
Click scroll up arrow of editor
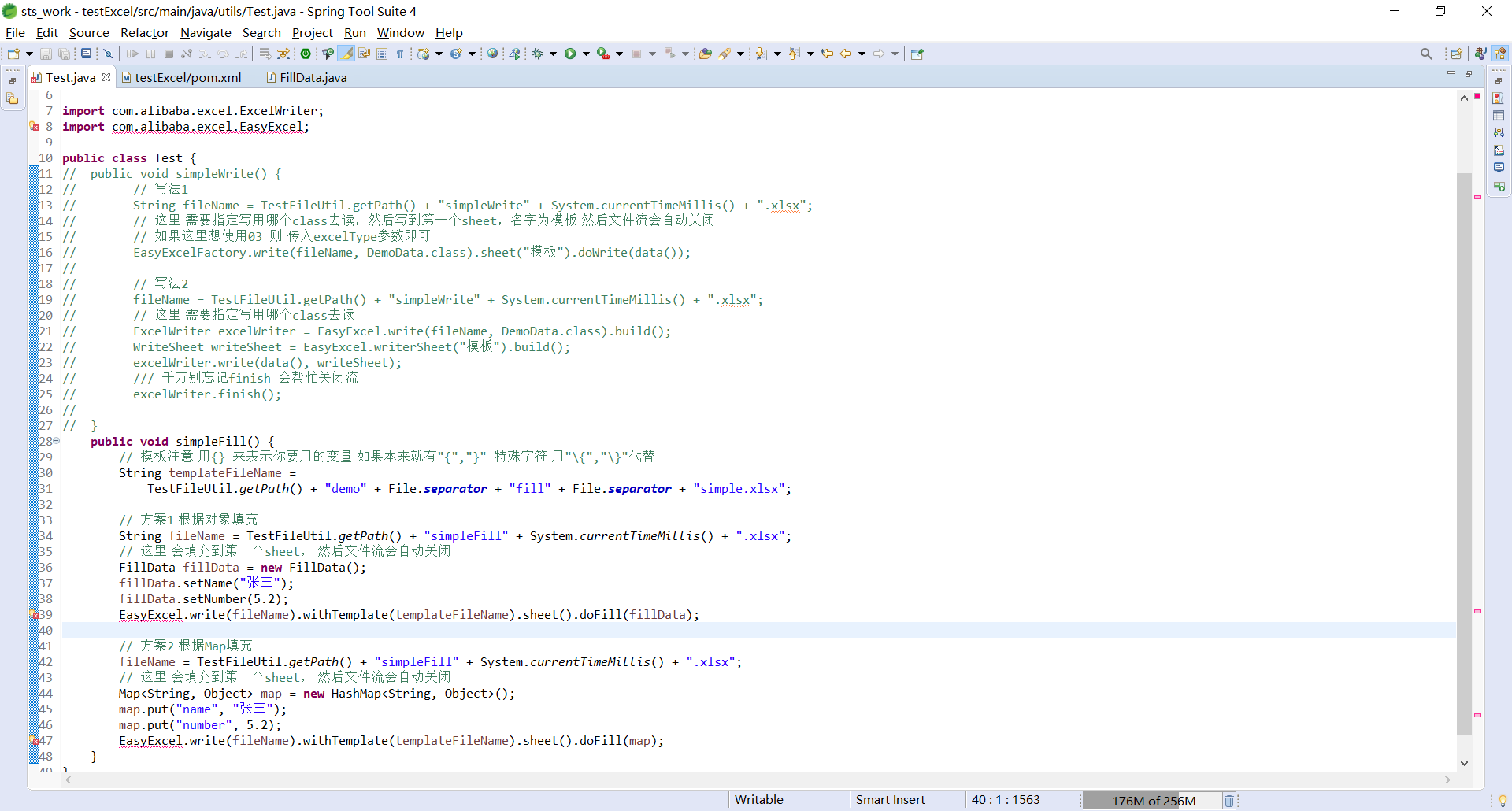click(1464, 98)
